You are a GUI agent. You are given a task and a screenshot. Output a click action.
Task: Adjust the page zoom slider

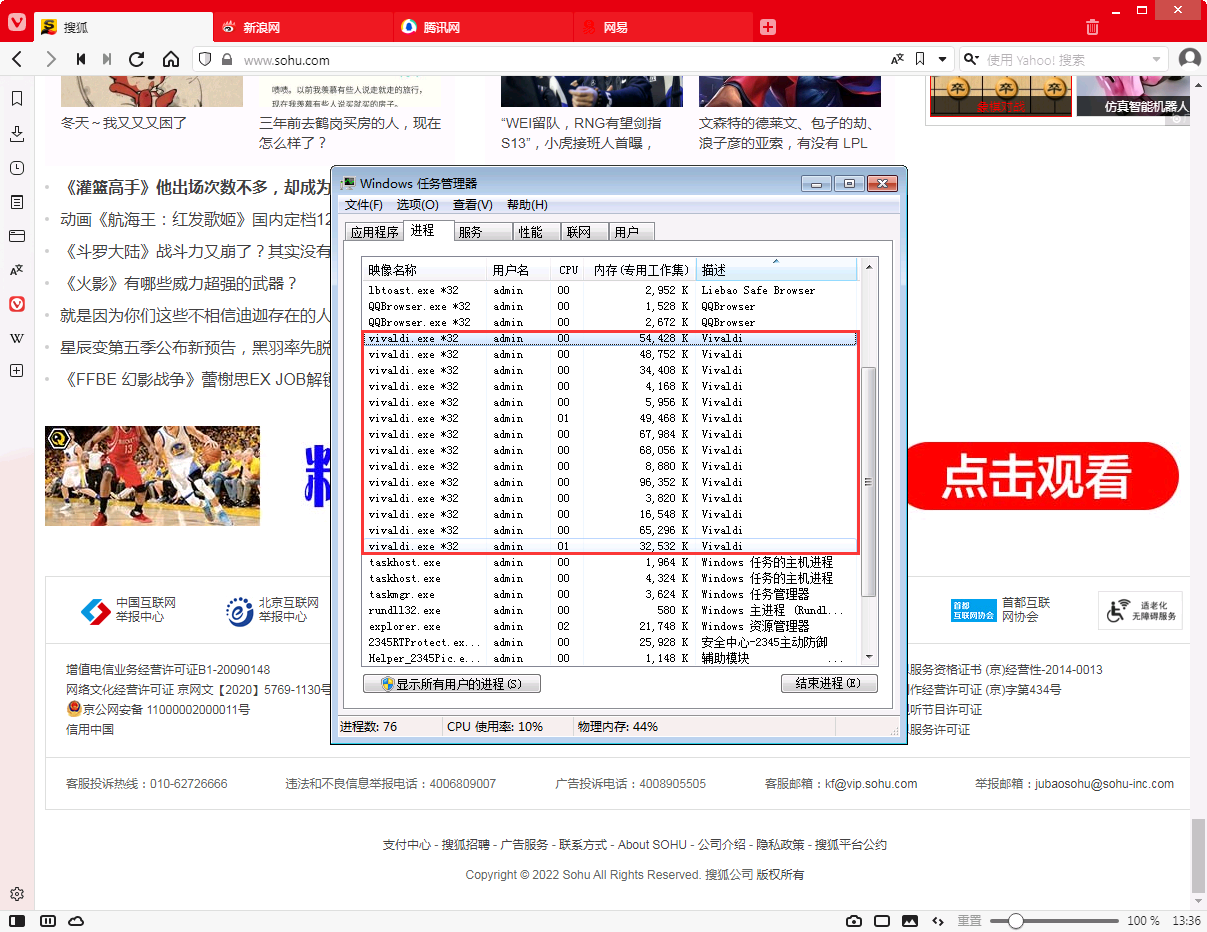click(1054, 921)
